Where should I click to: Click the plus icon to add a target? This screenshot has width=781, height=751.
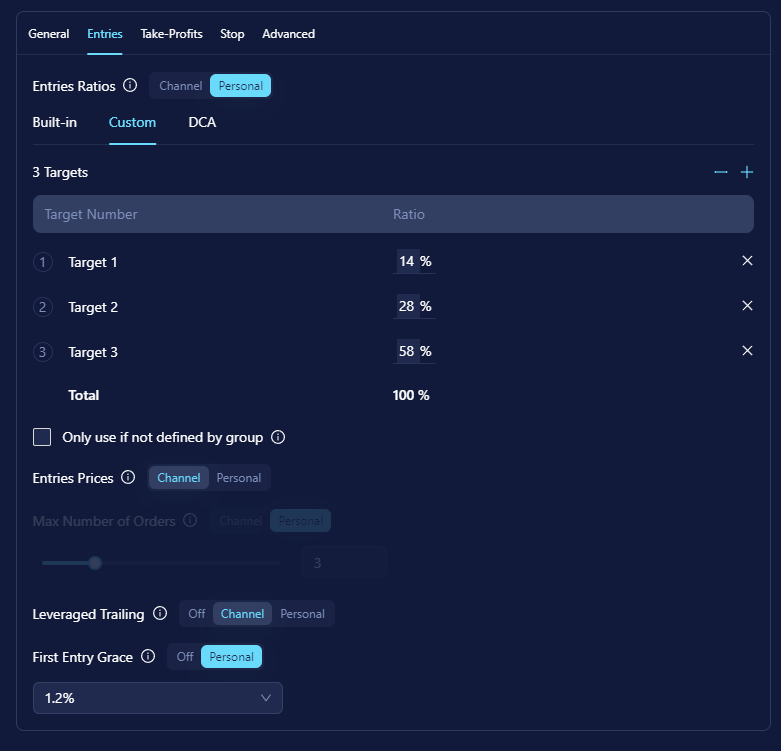click(x=746, y=172)
